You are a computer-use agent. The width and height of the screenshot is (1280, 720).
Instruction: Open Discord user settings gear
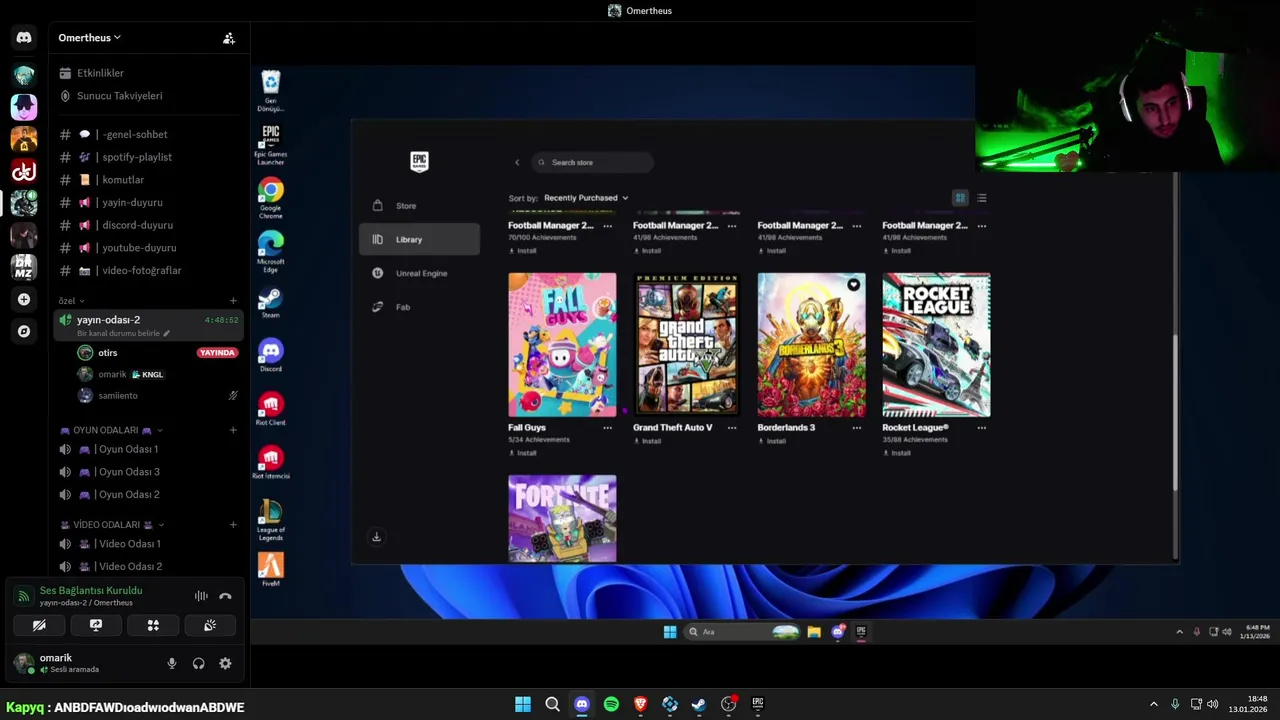225,663
